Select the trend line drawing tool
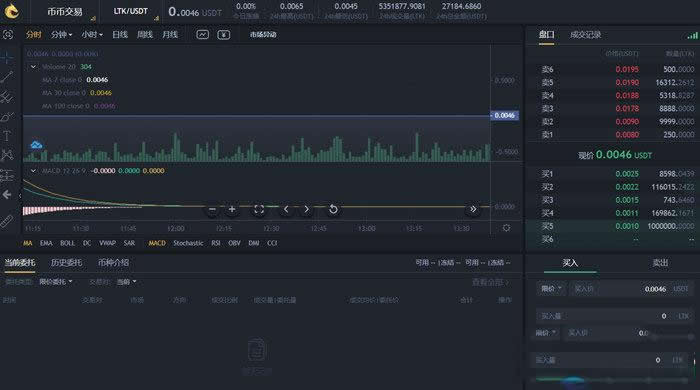 [x=7, y=77]
